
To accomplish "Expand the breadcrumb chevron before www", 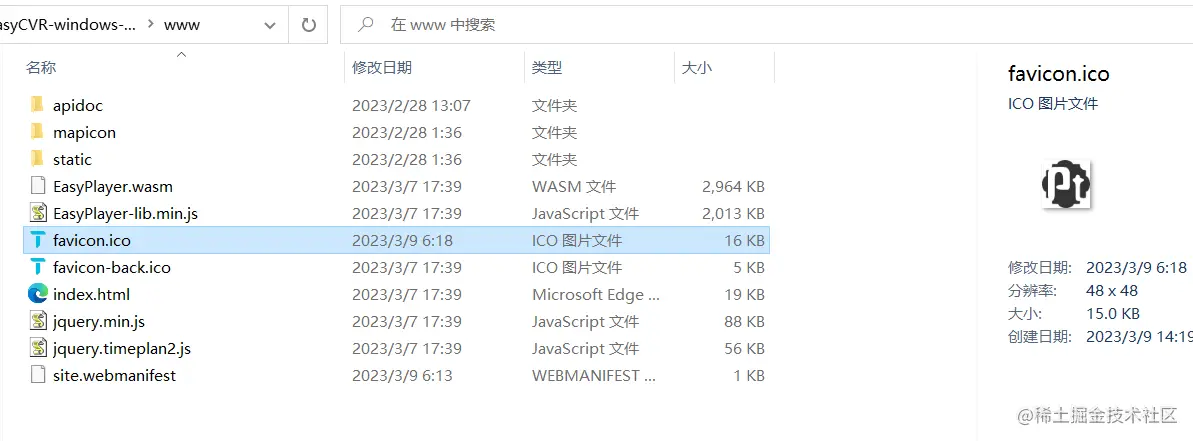I will [149, 24].
